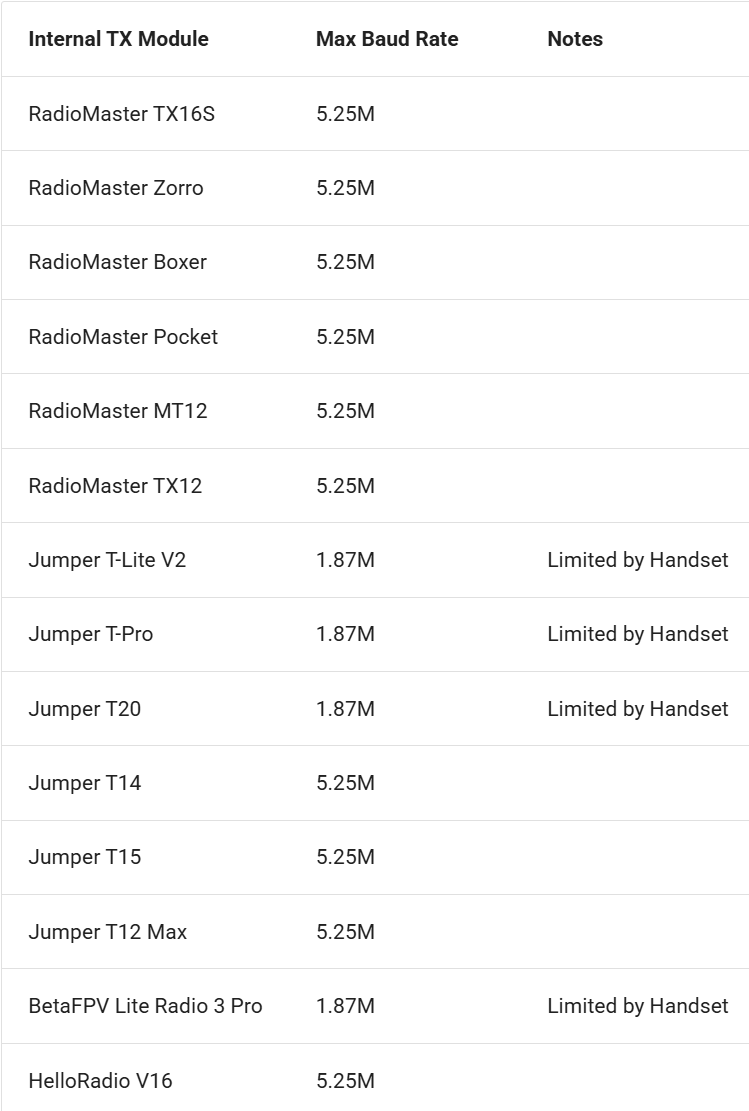Select the RadioMaster Zorro cell
The image size is (749, 1111).
[x=116, y=188]
